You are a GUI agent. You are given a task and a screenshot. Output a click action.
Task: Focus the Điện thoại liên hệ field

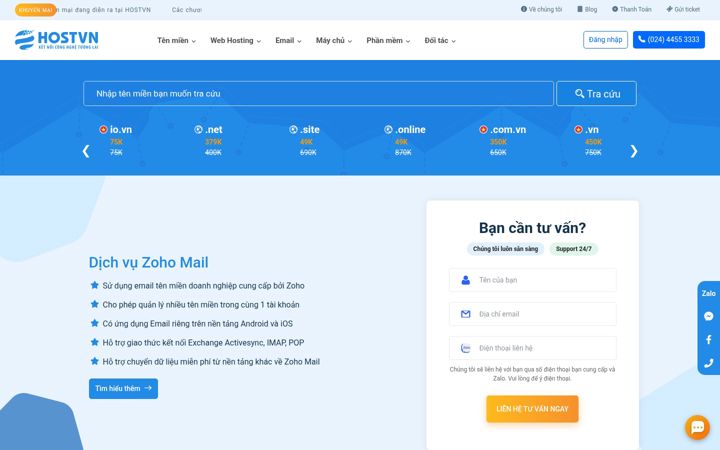click(533, 348)
